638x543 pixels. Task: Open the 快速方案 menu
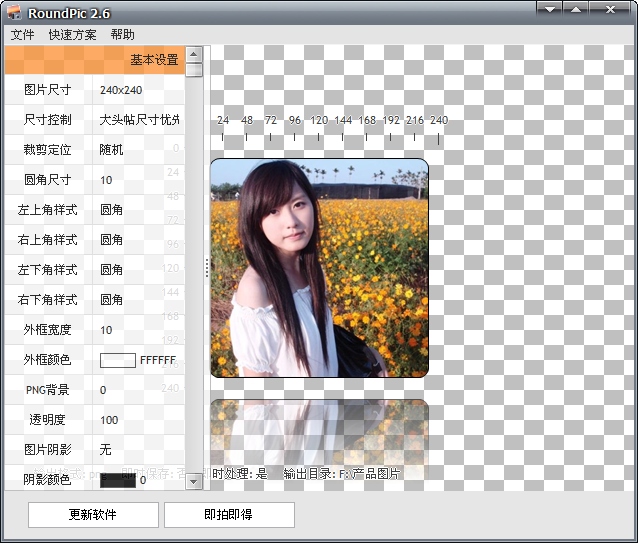(x=72, y=35)
